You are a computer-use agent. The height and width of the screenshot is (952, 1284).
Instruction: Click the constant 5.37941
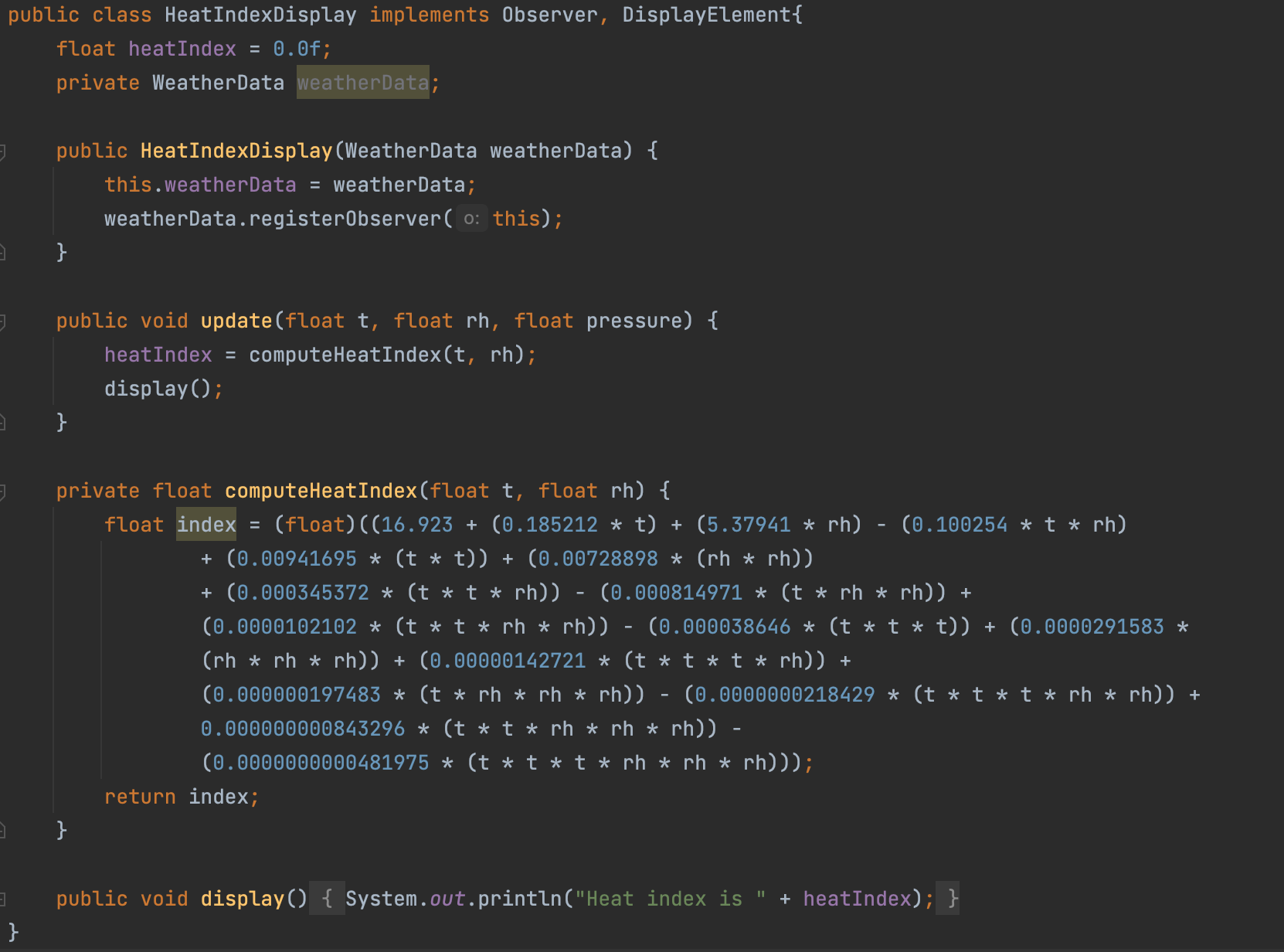click(749, 525)
